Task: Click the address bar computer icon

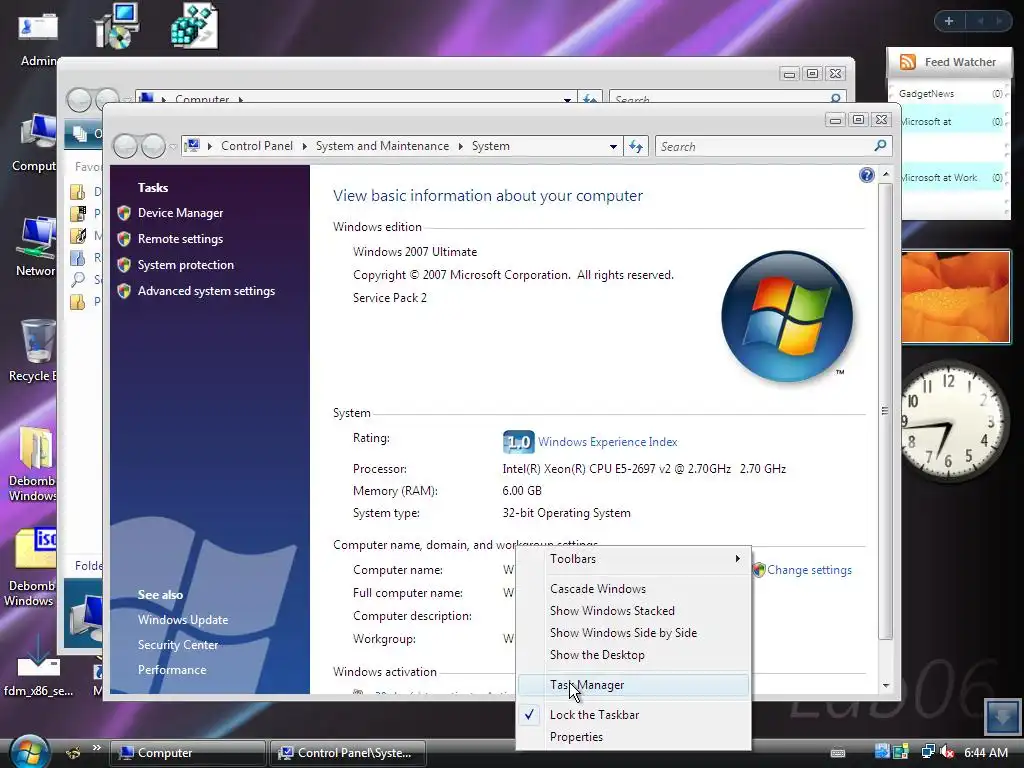Action: [192, 146]
